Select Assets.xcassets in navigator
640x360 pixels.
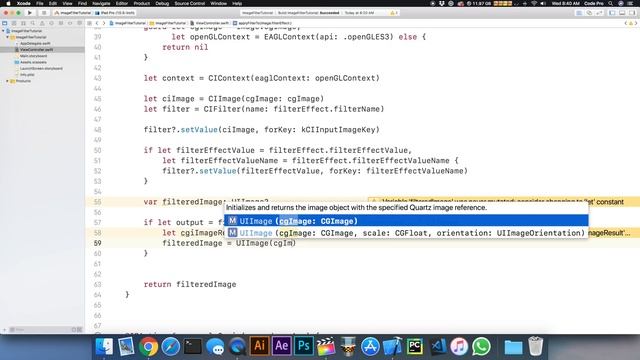[33, 62]
